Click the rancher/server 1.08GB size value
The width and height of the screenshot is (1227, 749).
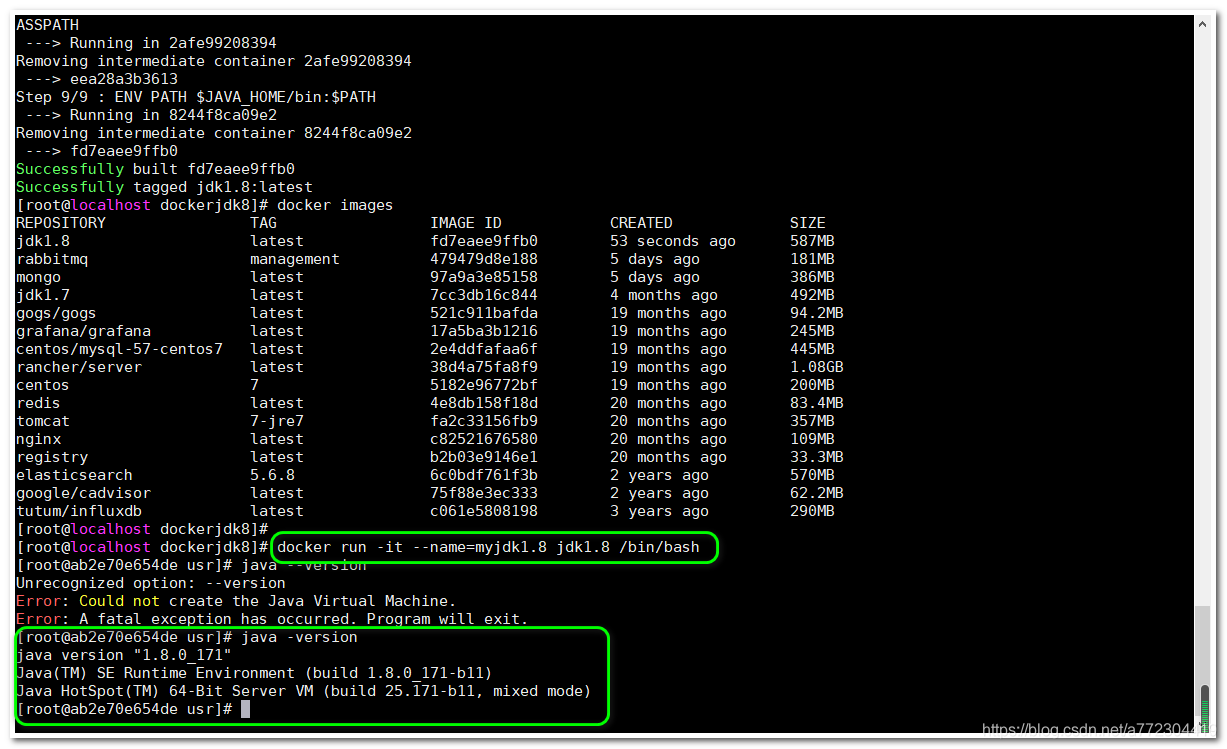(818, 366)
